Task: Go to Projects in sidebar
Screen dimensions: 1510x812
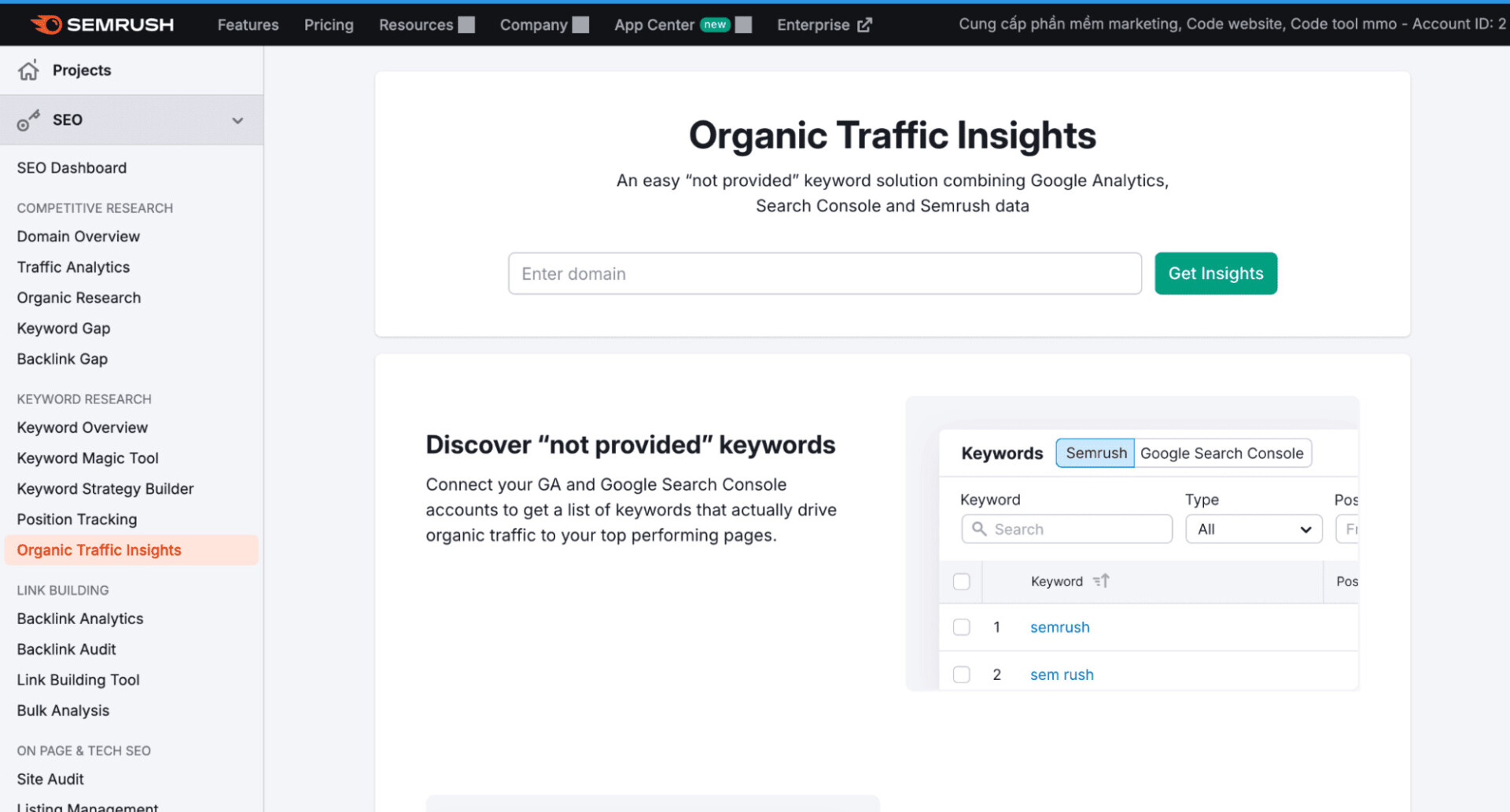Action: [x=82, y=70]
